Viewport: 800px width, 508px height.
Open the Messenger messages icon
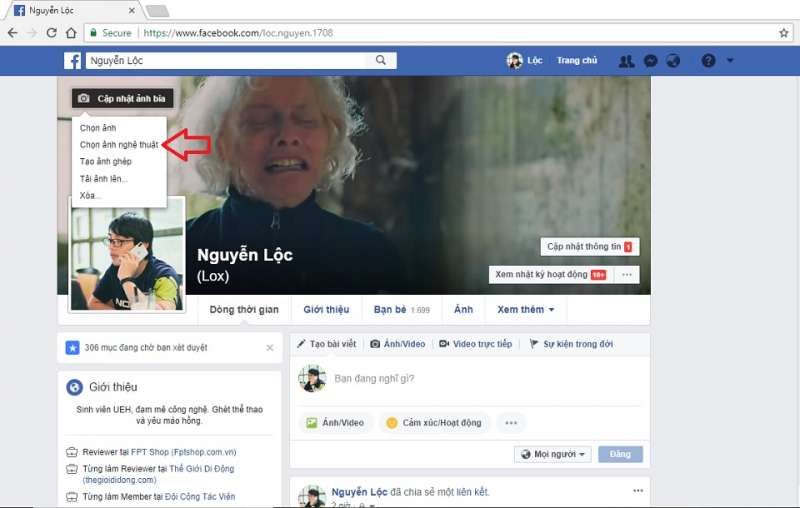tap(650, 61)
